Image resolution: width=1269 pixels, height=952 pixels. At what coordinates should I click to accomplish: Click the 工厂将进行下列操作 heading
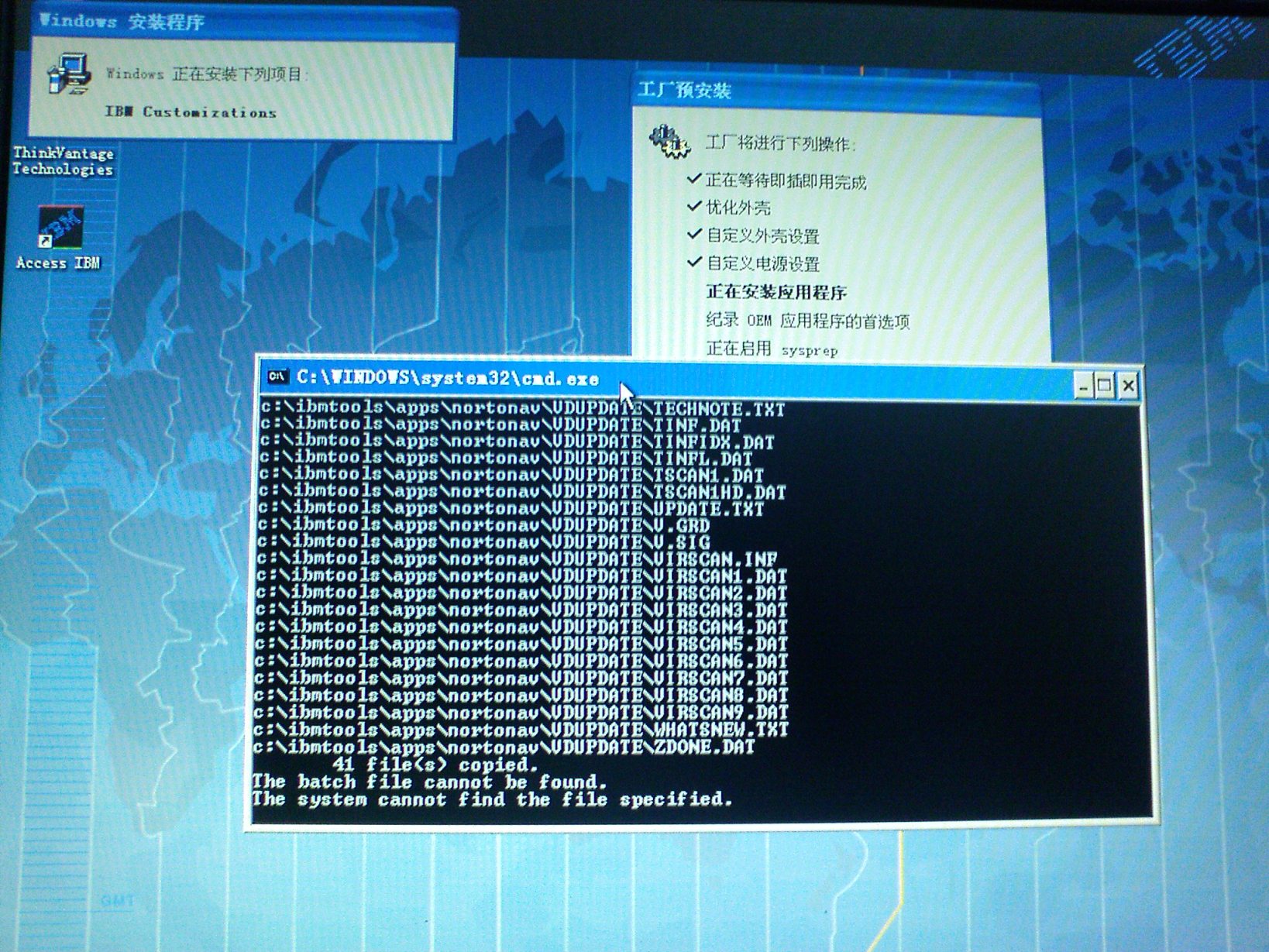(x=780, y=144)
